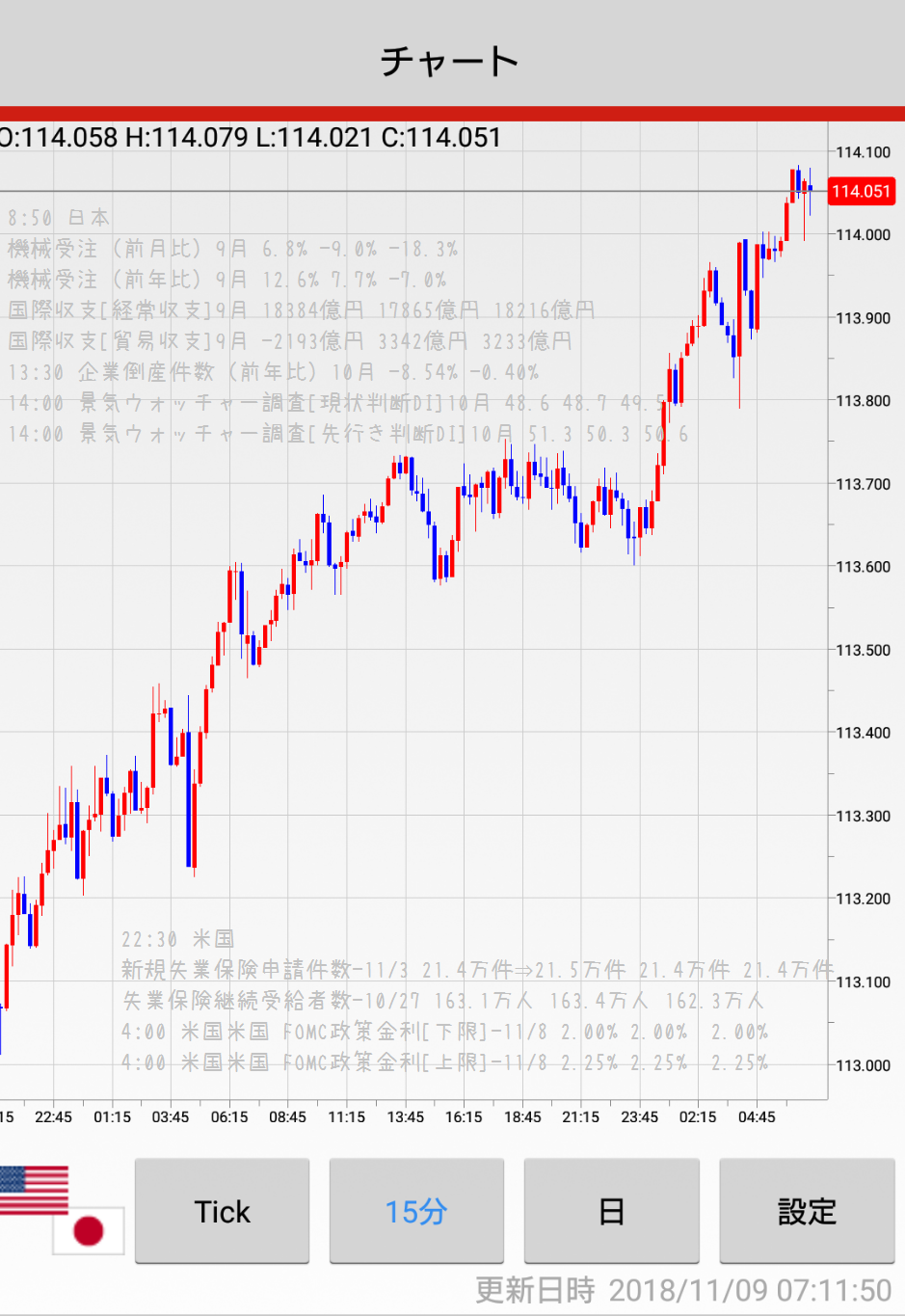Image resolution: width=905 pixels, height=1316 pixels.
Task: Click the 113.500 price axis label
Action: (x=863, y=650)
